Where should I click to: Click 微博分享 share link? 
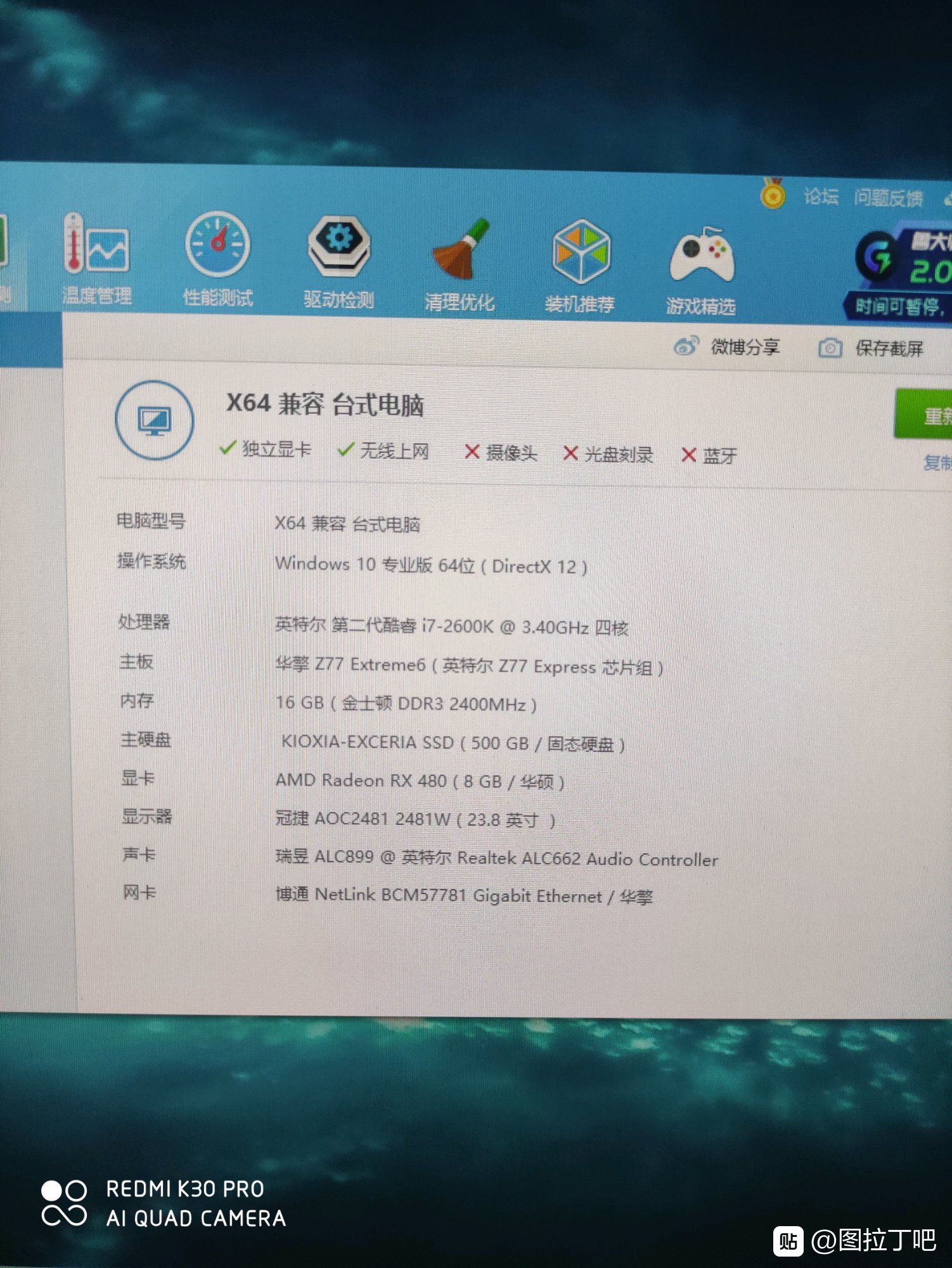tap(745, 347)
